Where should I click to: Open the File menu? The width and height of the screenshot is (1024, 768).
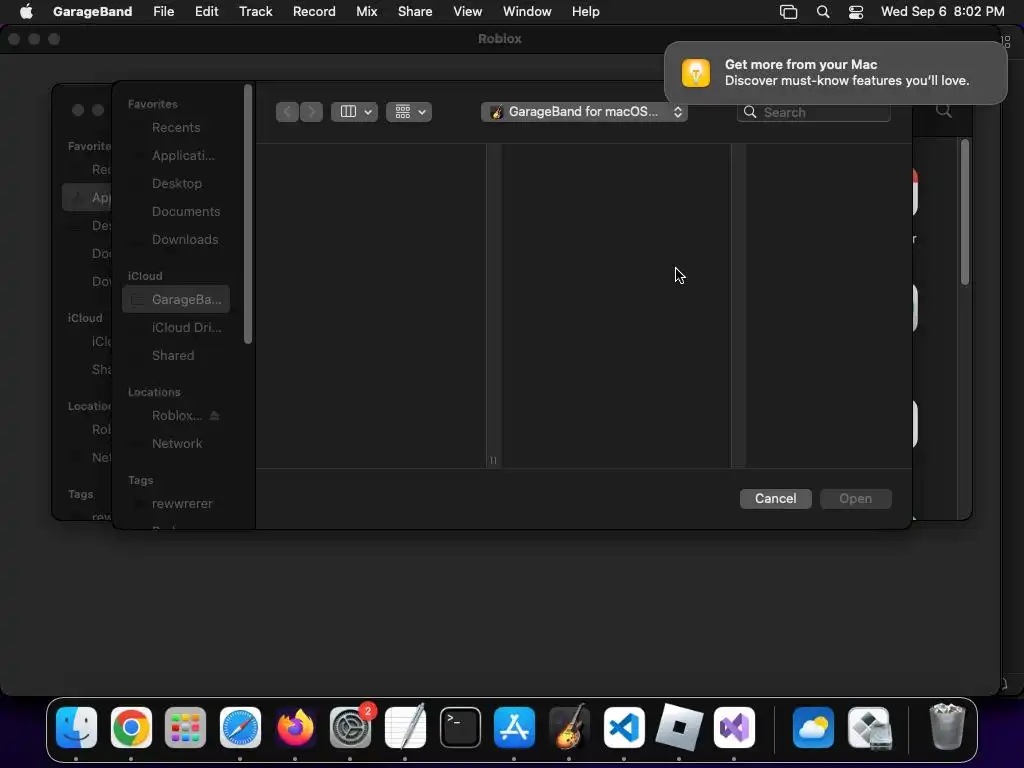tap(163, 11)
